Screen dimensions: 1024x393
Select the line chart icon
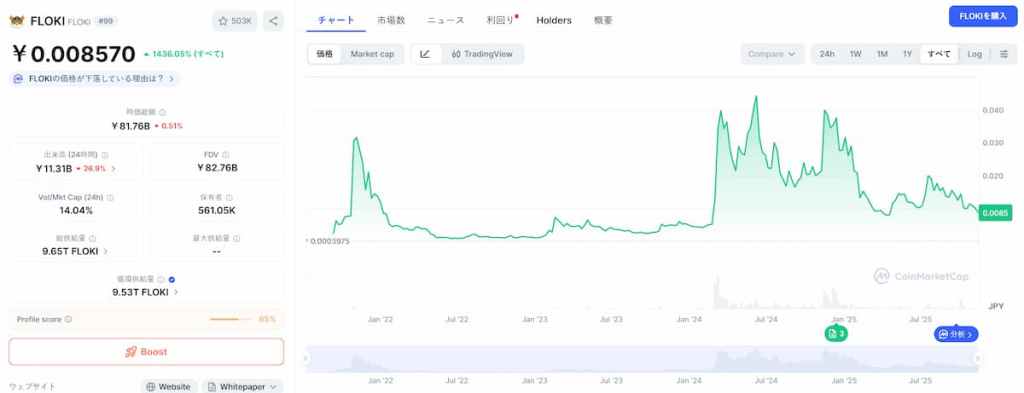click(426, 54)
